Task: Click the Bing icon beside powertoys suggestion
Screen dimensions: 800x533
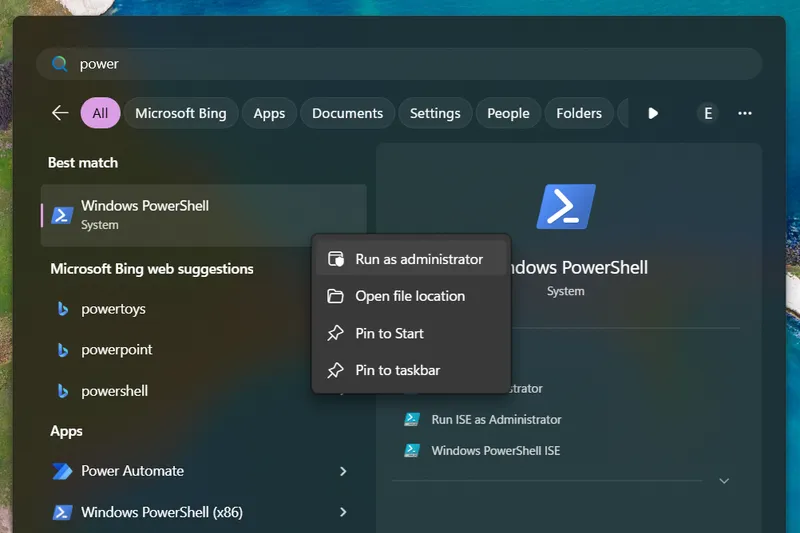Action: [62, 309]
